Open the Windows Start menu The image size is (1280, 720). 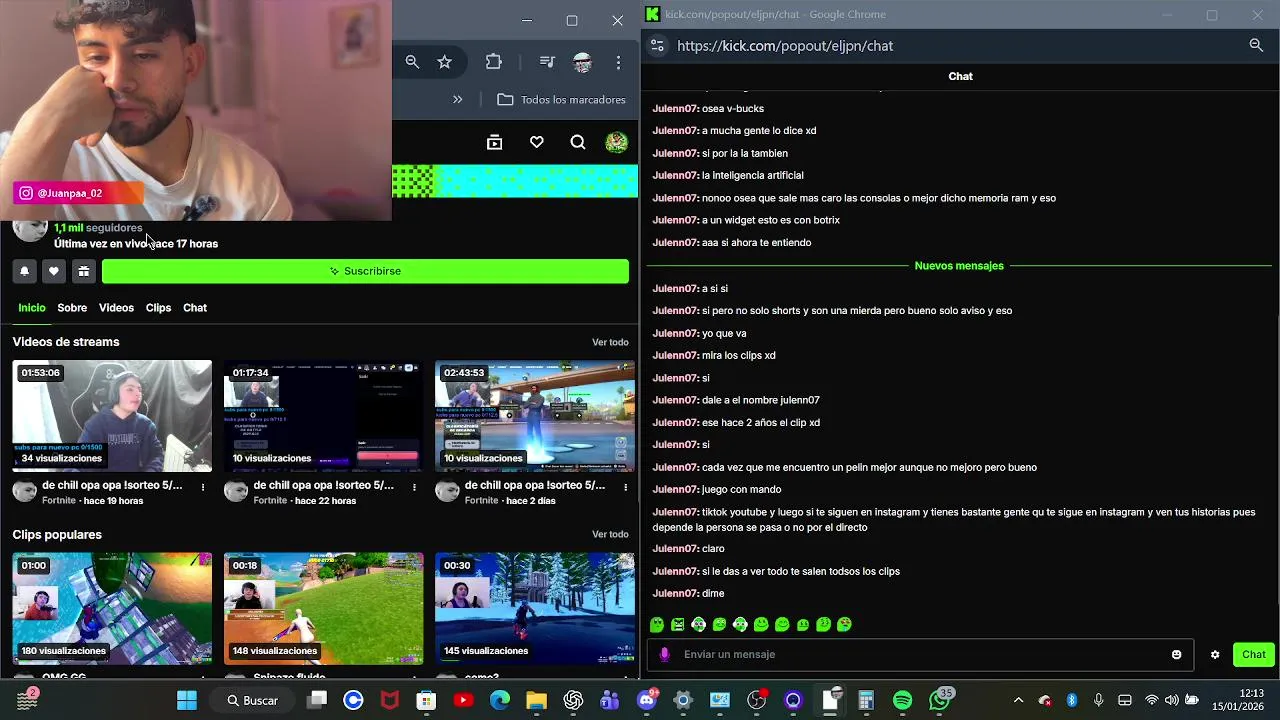coord(187,700)
